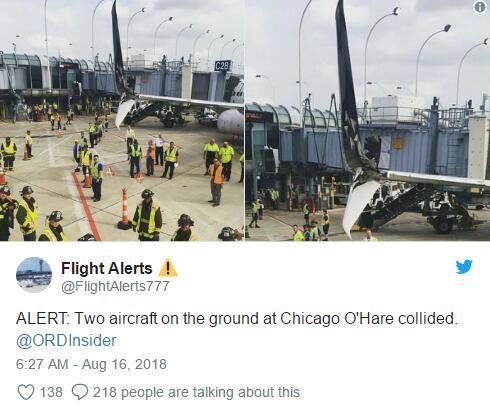This screenshot has height=409, width=490.
Task: Click the firefighters in the left photo foreground
Action: point(93,217)
